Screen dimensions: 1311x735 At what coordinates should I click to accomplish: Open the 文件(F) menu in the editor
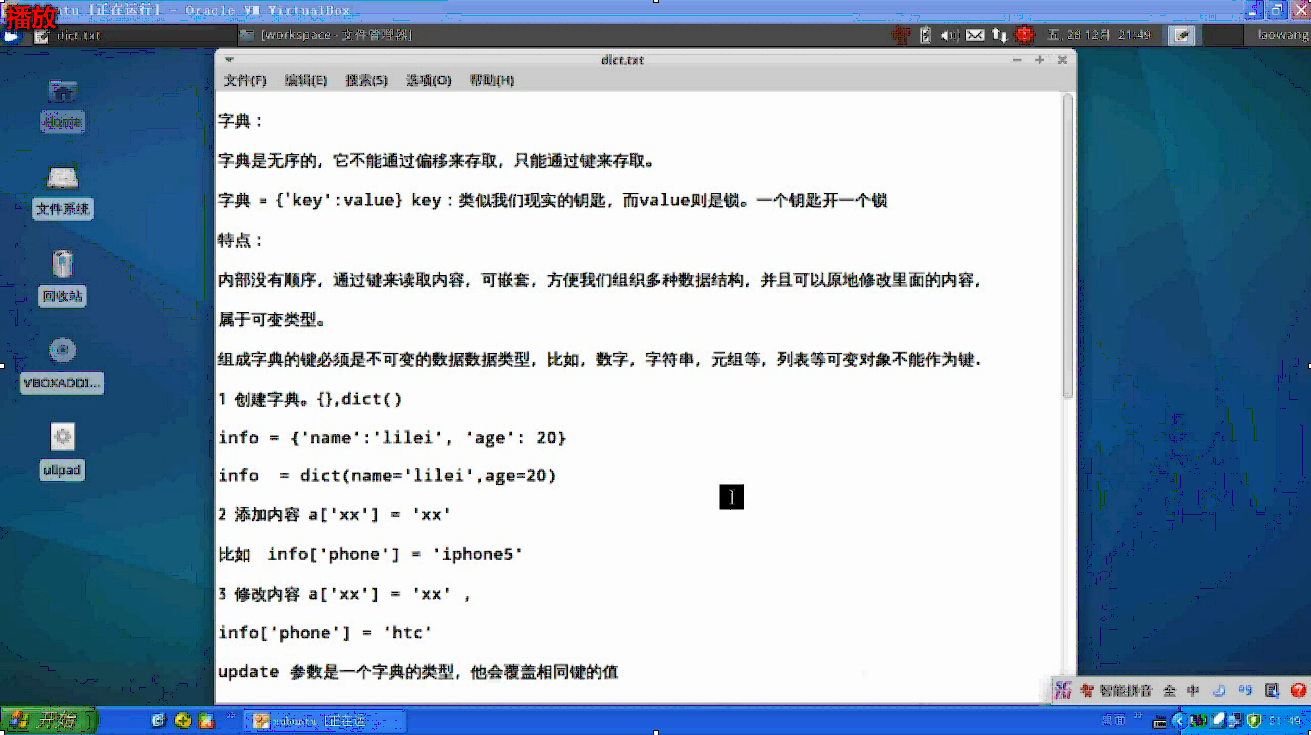[x=243, y=80]
